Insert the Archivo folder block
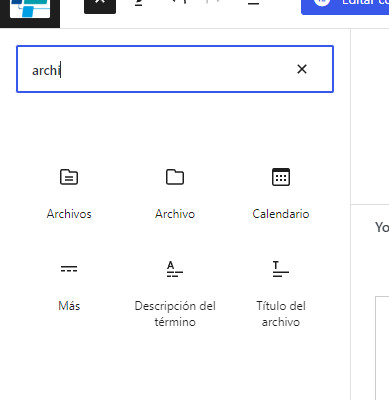 (175, 194)
